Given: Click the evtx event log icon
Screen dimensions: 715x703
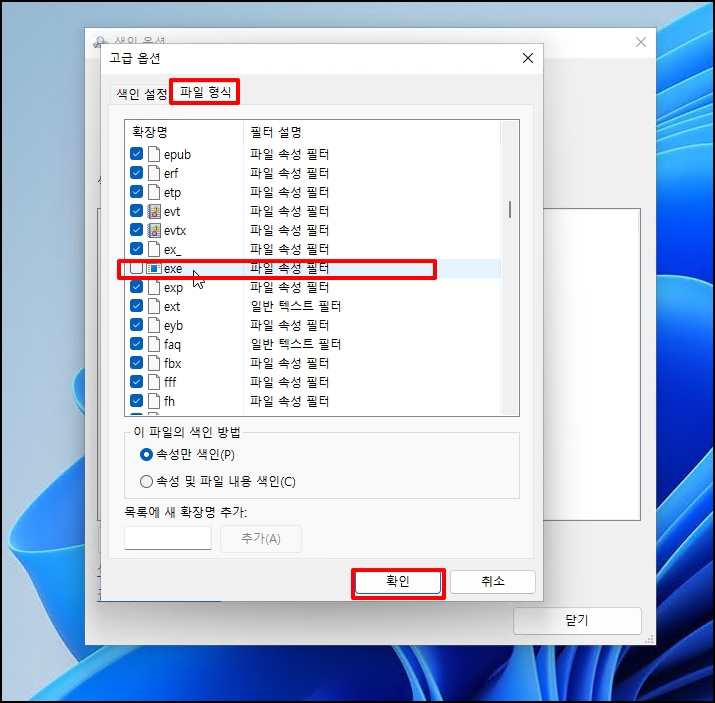Looking at the screenshot, I should [x=154, y=230].
